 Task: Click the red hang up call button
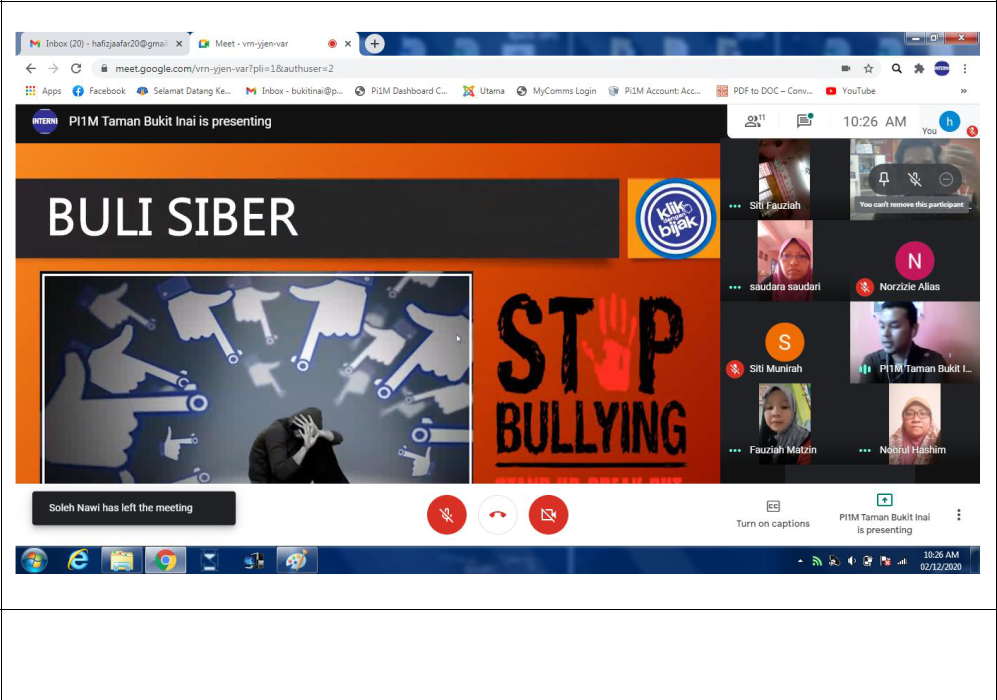pos(497,515)
